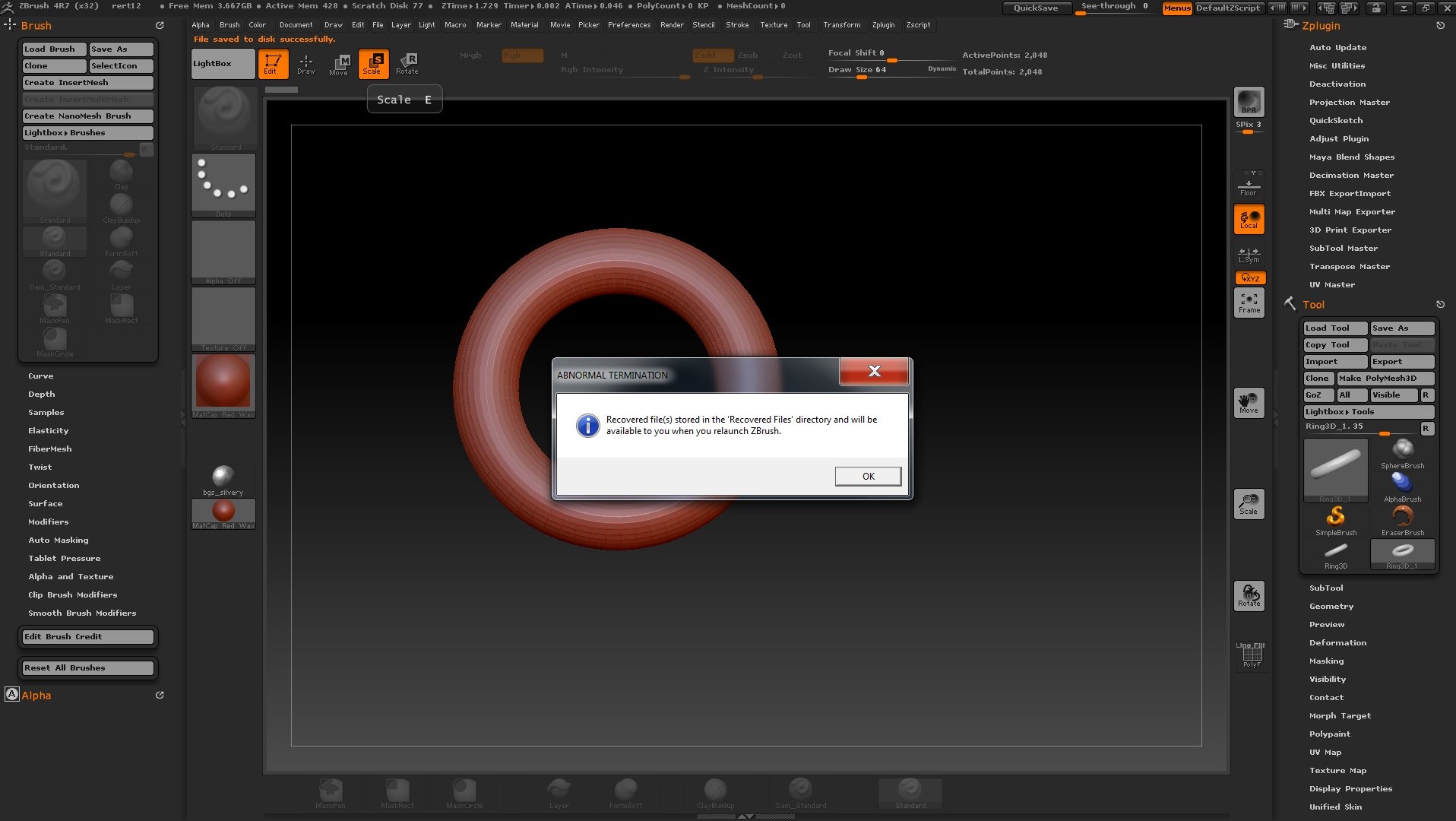Click the Frame view icon
Image resolution: width=1456 pixels, height=821 pixels.
click(x=1249, y=303)
